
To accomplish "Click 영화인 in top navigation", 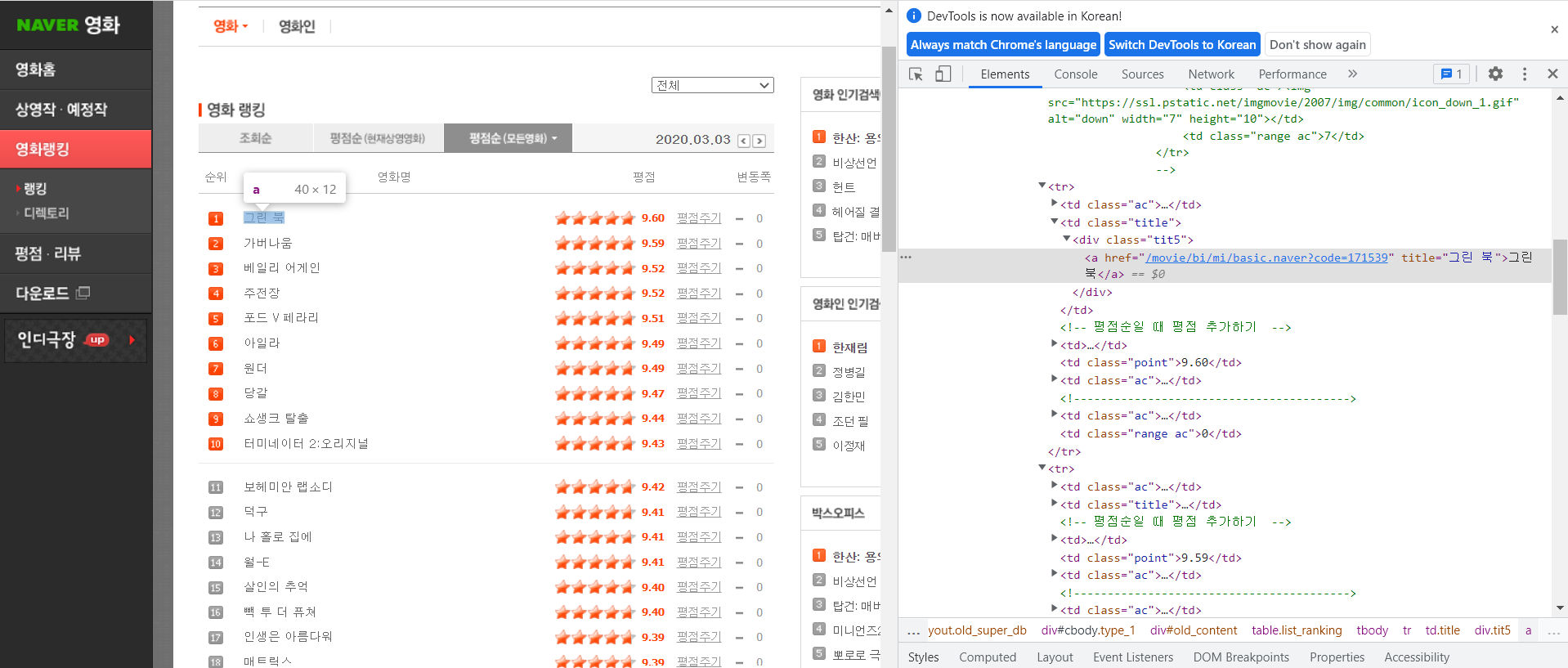I will [x=297, y=26].
